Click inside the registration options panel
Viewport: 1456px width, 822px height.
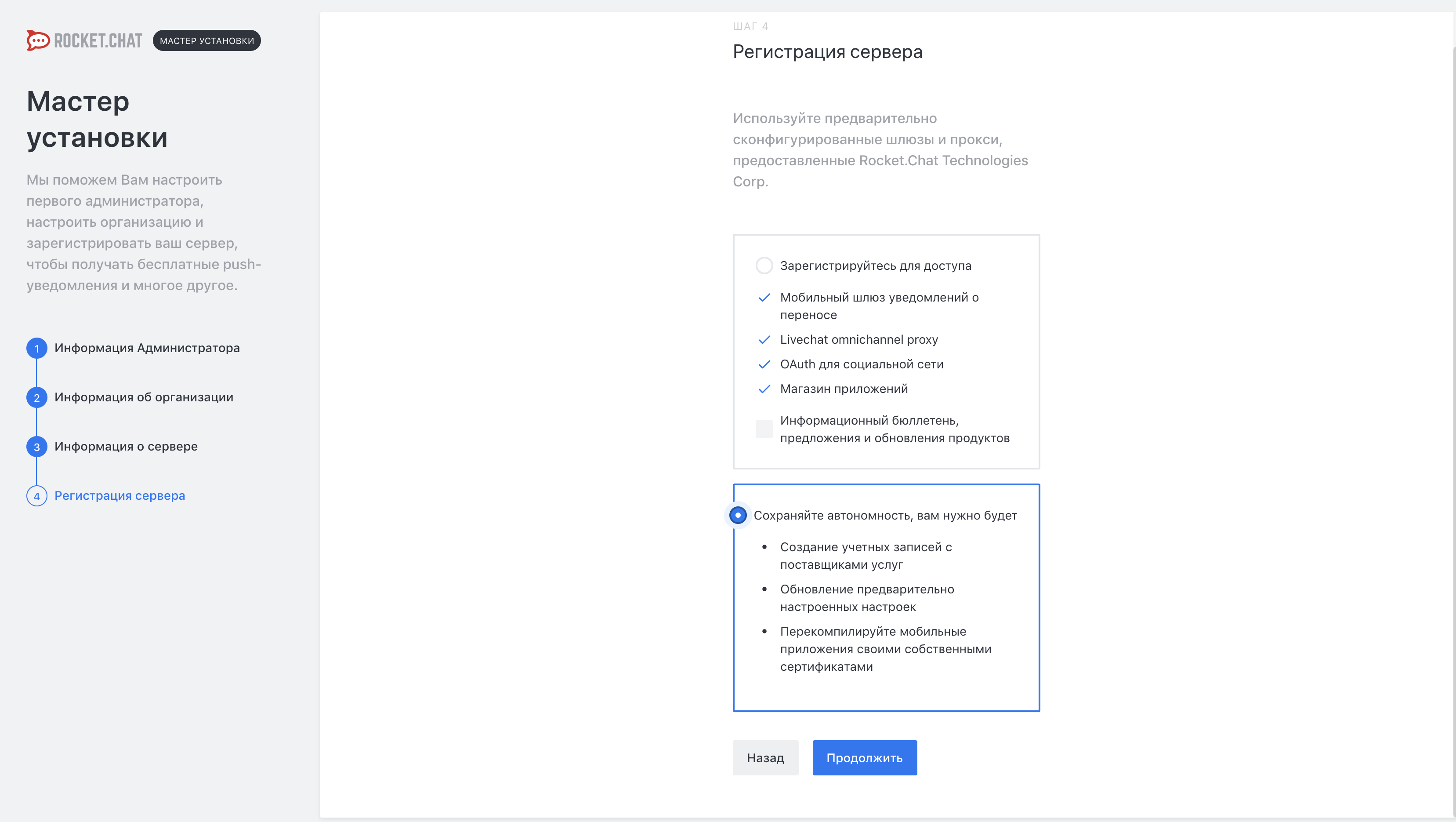coord(886,350)
